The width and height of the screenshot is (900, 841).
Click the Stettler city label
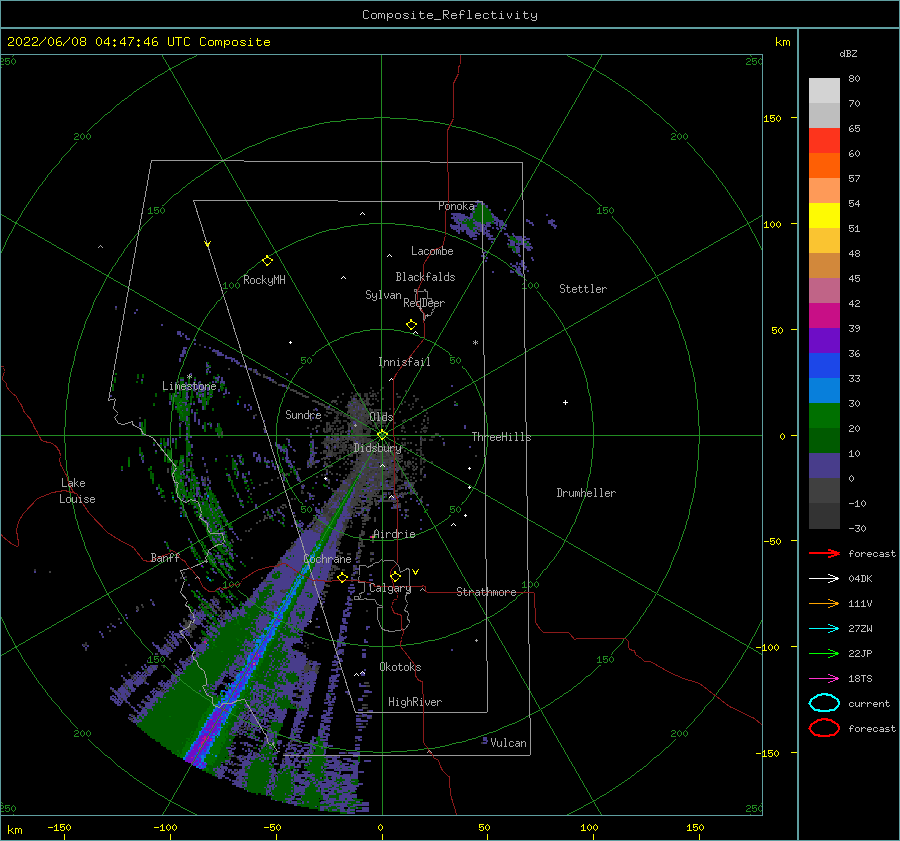[583, 289]
